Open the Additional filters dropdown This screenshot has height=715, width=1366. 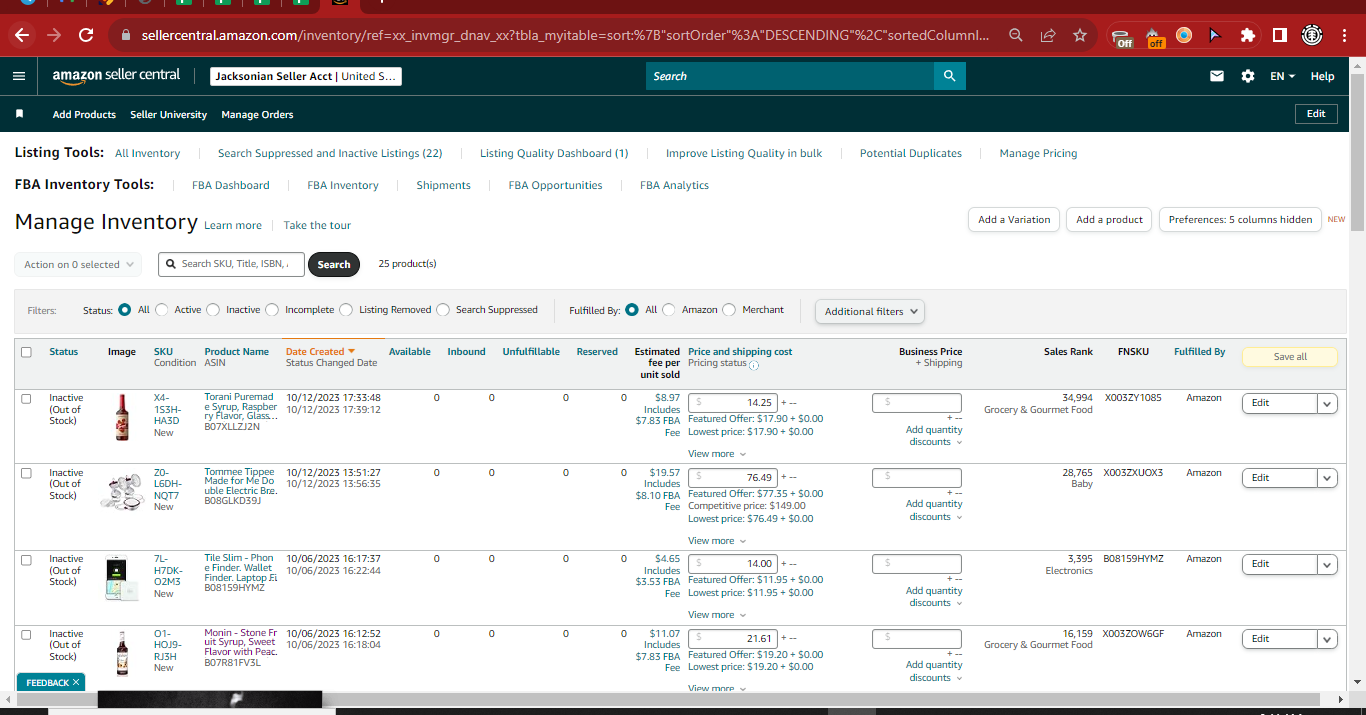(870, 311)
